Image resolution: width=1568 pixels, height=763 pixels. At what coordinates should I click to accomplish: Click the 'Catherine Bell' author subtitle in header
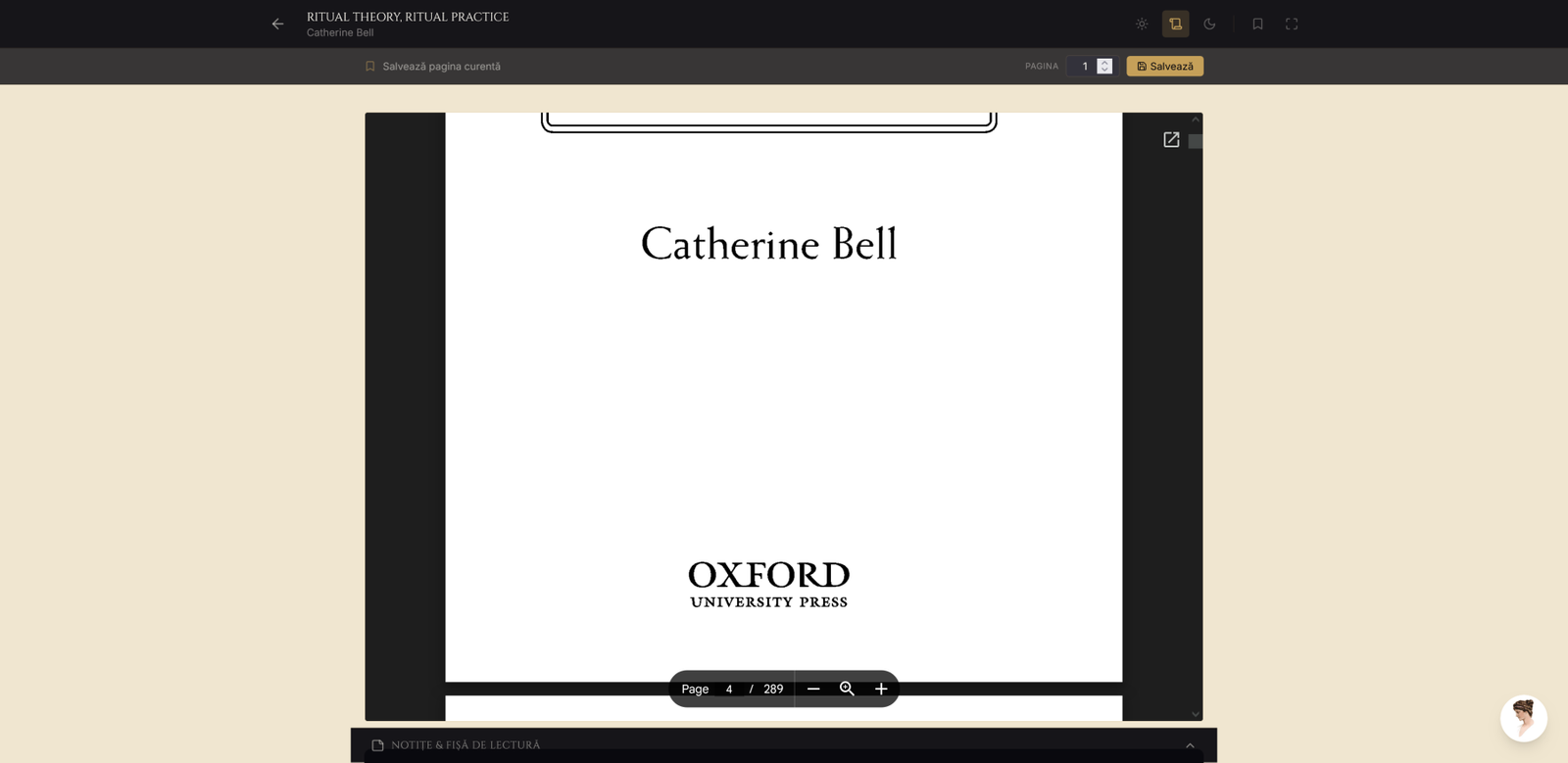click(x=340, y=33)
